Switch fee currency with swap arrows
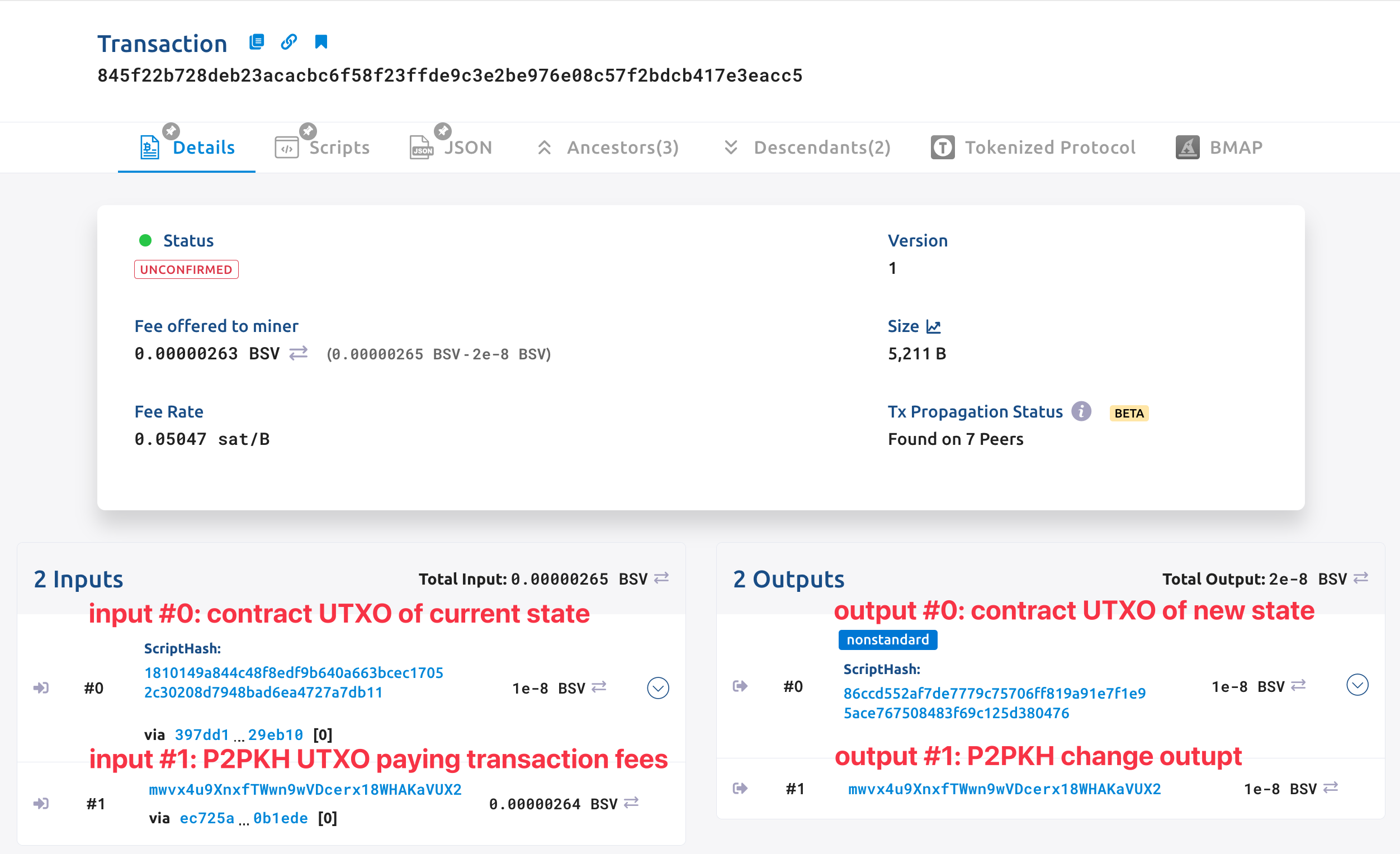This screenshot has width=1400, height=854. (299, 353)
